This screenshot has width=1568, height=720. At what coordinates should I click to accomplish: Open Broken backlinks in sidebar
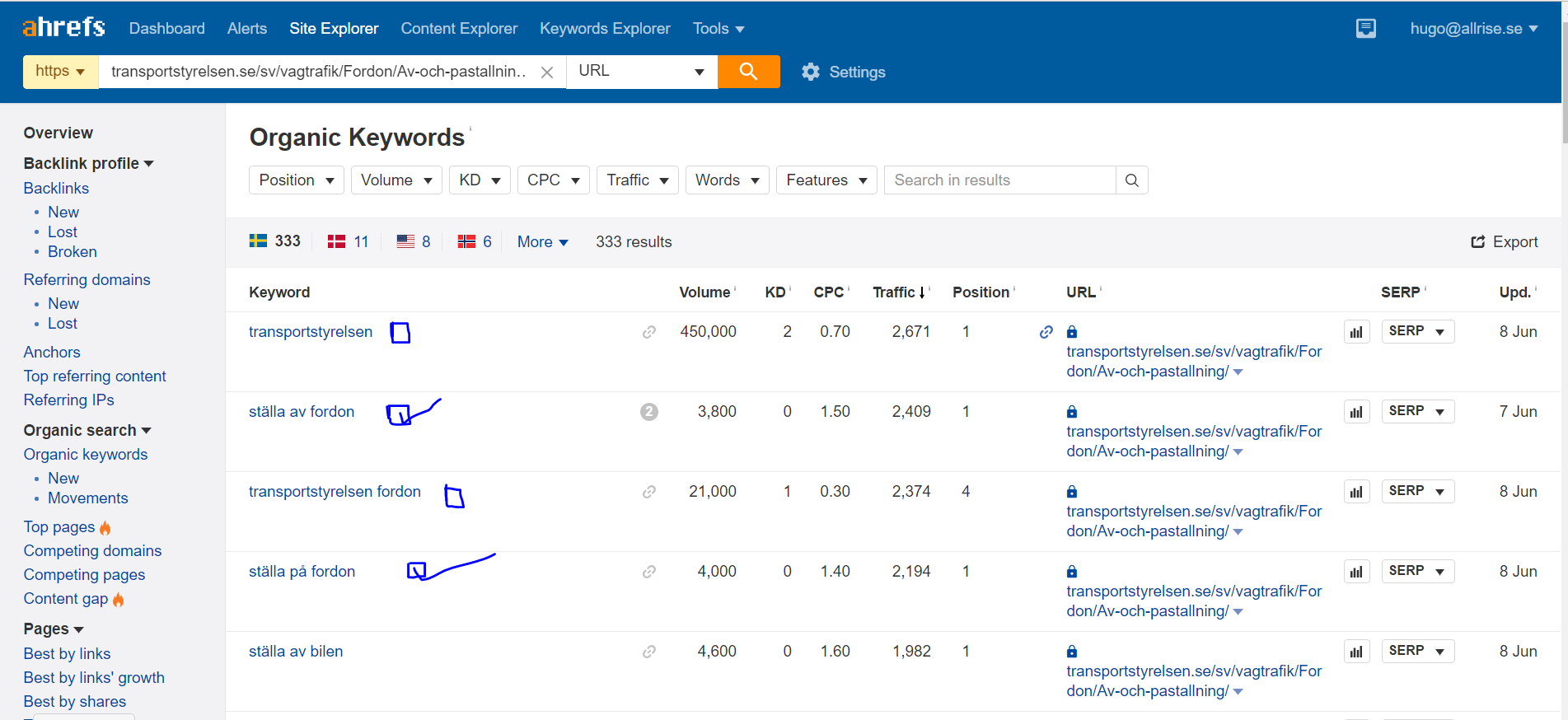[73, 252]
